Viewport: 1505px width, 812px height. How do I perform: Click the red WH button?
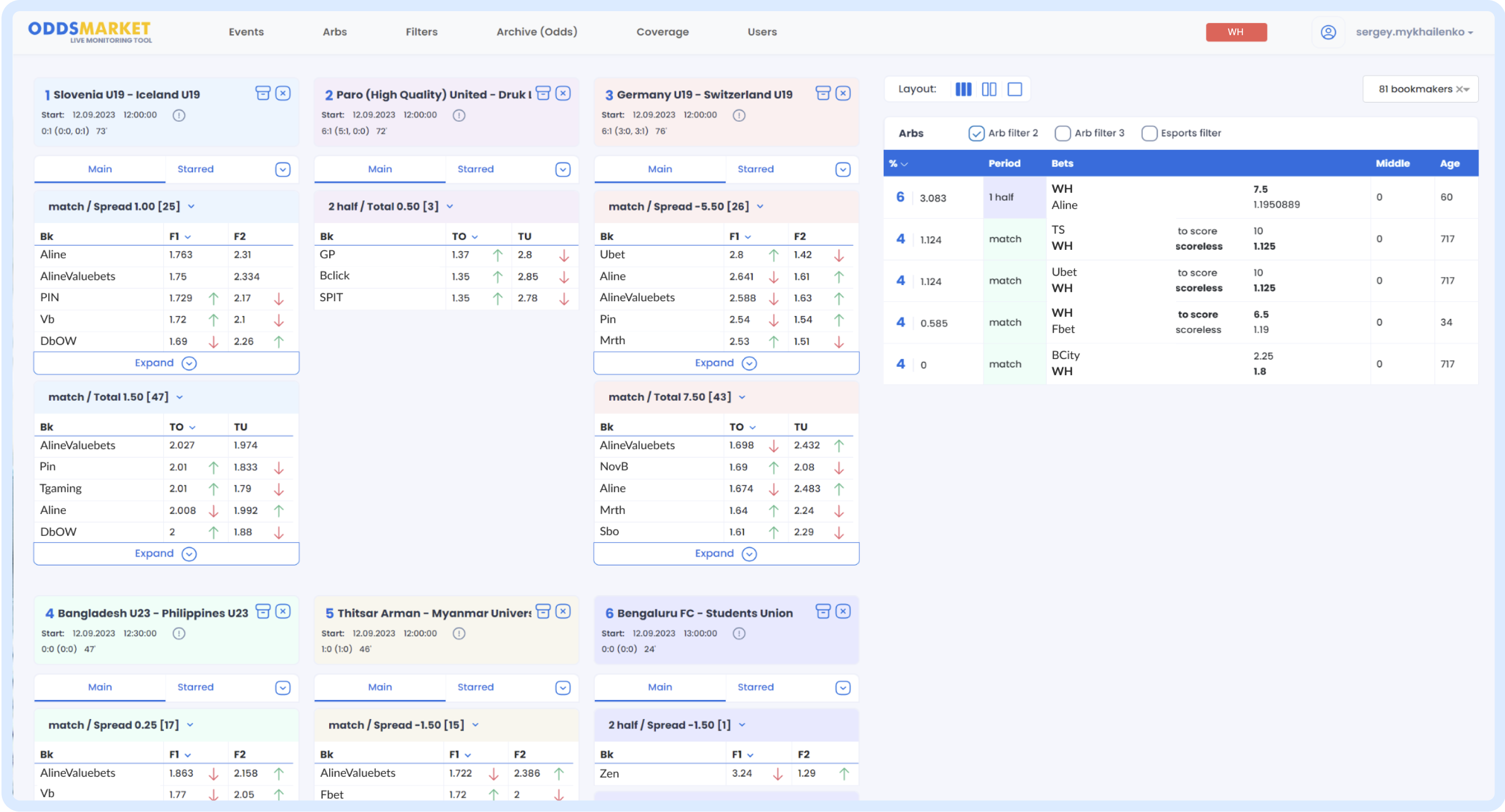pos(1236,32)
